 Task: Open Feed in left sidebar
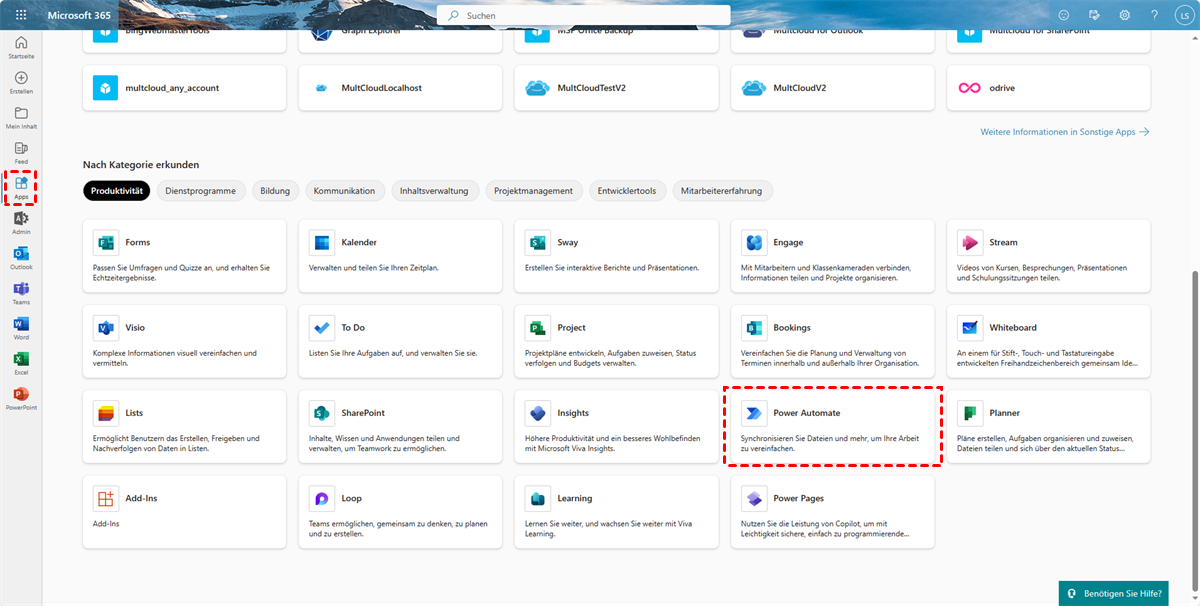click(x=21, y=152)
